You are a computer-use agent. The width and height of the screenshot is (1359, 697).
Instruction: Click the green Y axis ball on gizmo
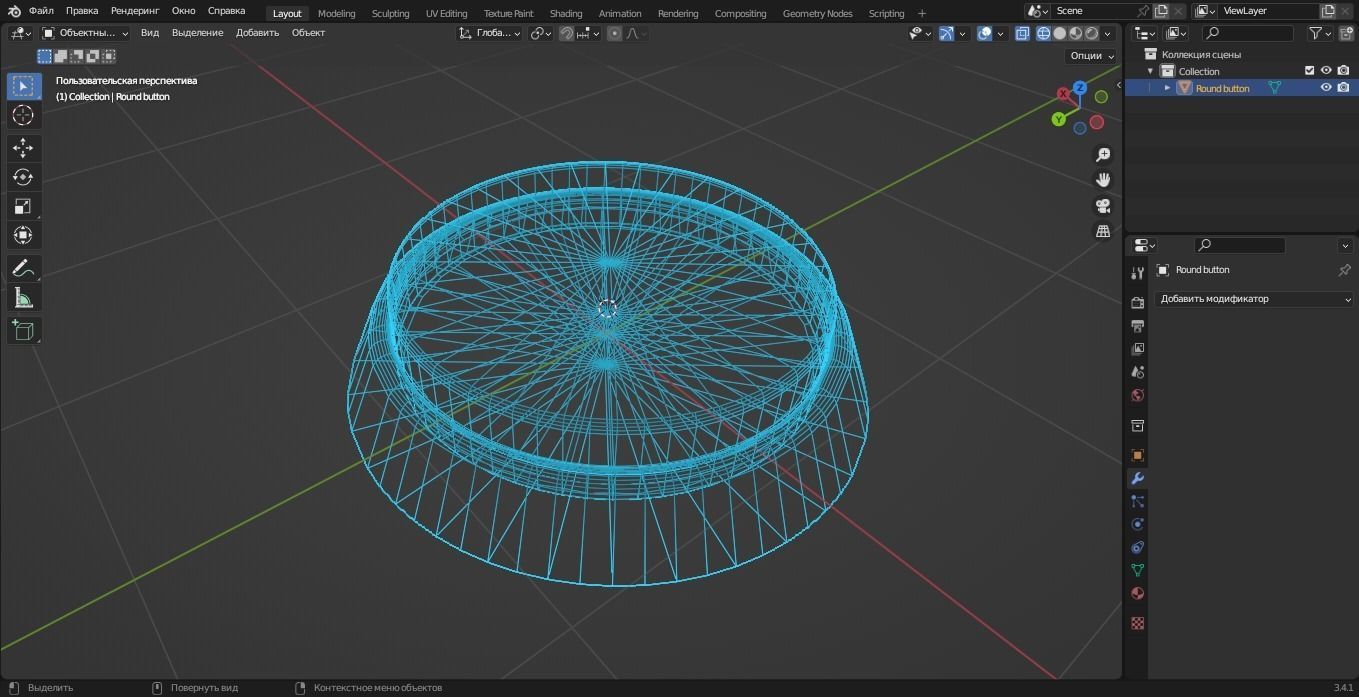tap(1058, 119)
